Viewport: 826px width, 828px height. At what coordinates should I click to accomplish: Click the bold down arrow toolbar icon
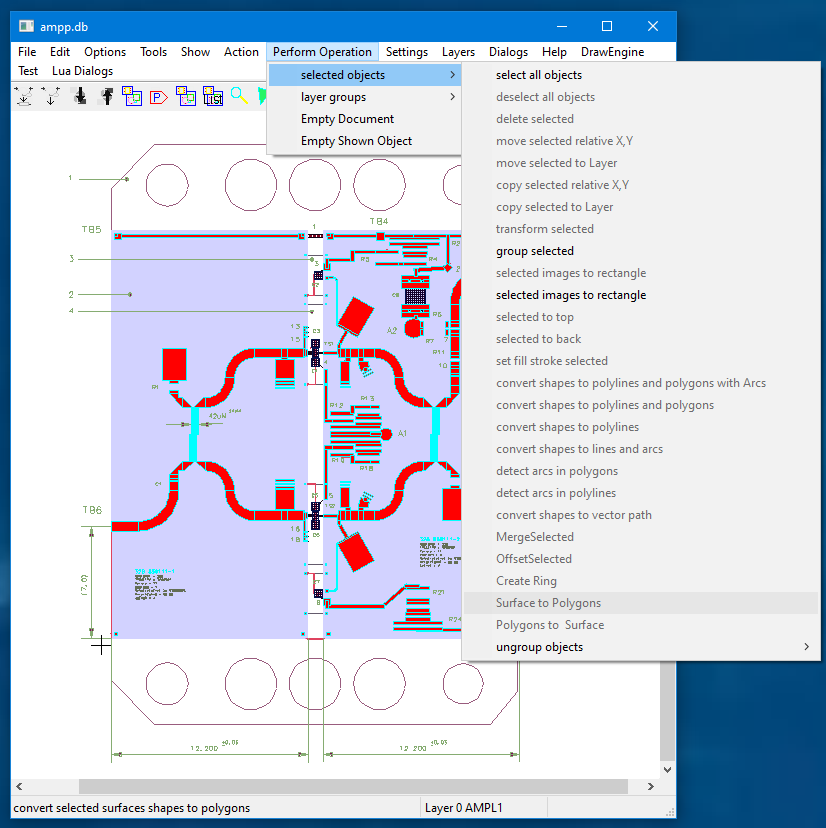tap(80, 96)
